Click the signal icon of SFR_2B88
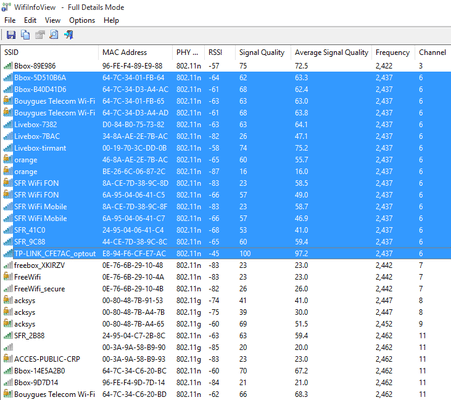This screenshot has width=451, height=400. pos(8,336)
